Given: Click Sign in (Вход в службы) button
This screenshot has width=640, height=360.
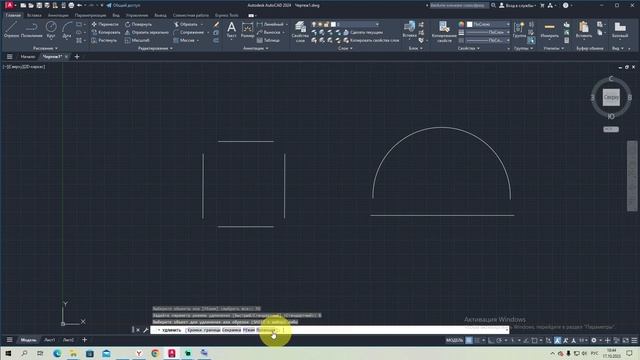Looking at the screenshot, I should pyautogui.click(x=517, y=5).
